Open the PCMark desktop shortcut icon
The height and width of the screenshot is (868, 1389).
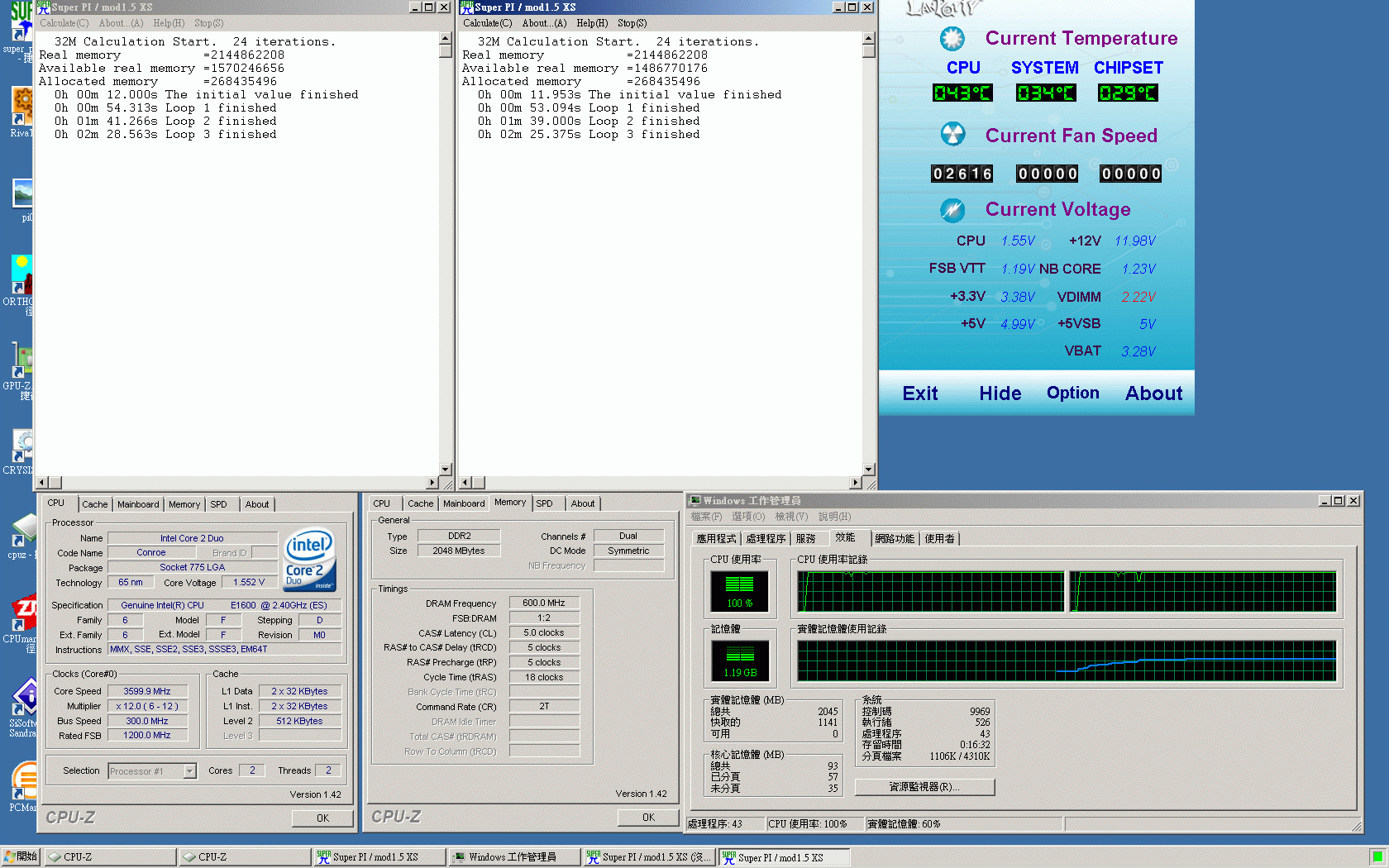pos(21,782)
